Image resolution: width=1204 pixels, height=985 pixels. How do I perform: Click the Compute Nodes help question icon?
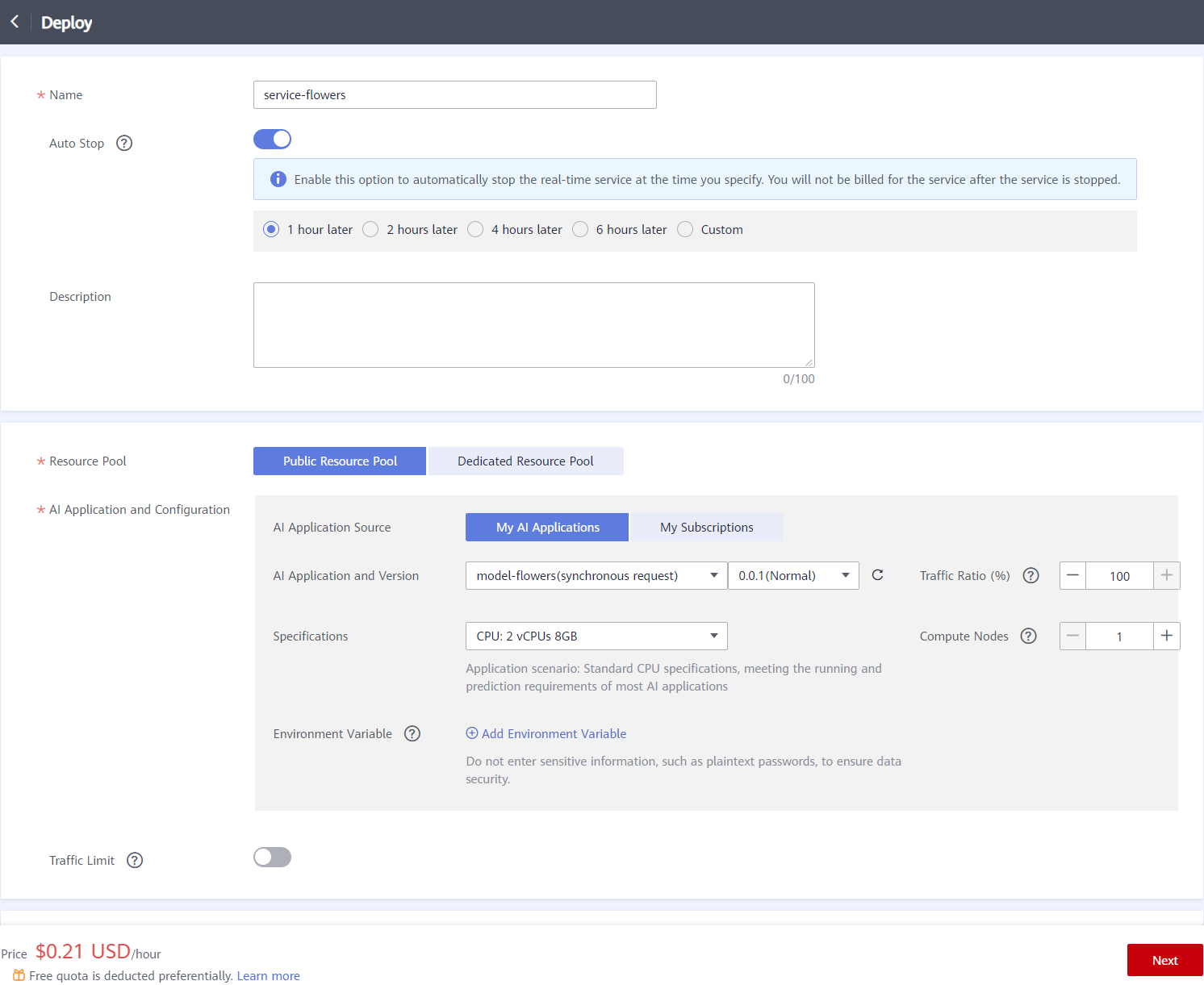(1028, 636)
